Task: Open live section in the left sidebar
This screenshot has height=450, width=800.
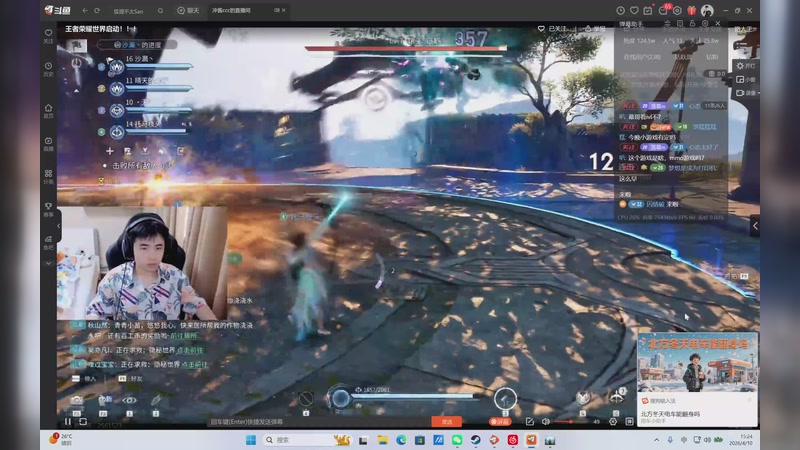Action: coord(48,144)
